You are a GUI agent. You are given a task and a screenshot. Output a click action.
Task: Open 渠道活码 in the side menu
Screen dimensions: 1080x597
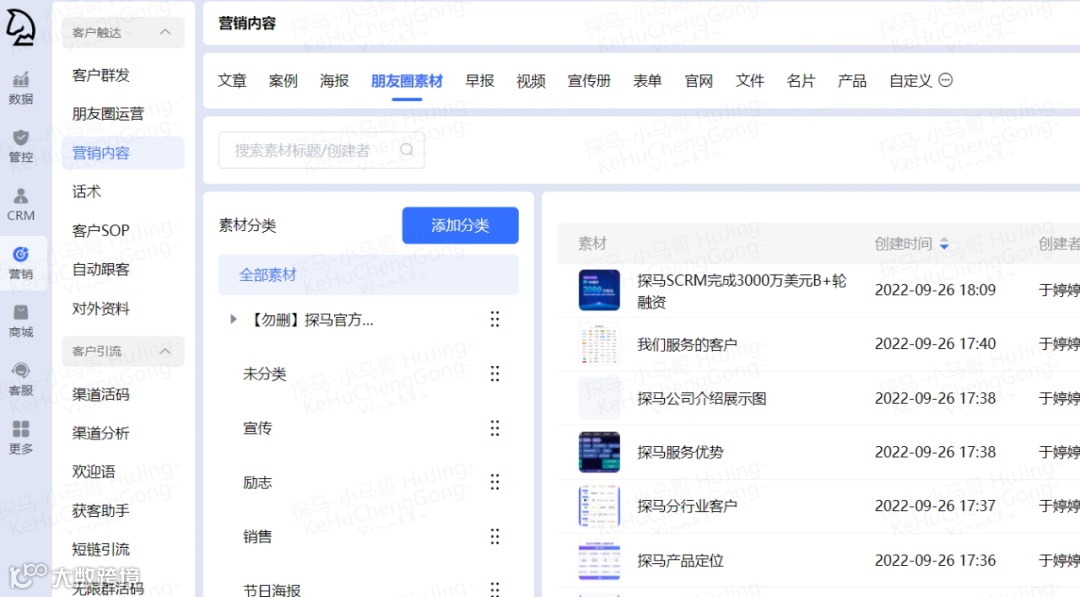click(x=101, y=395)
